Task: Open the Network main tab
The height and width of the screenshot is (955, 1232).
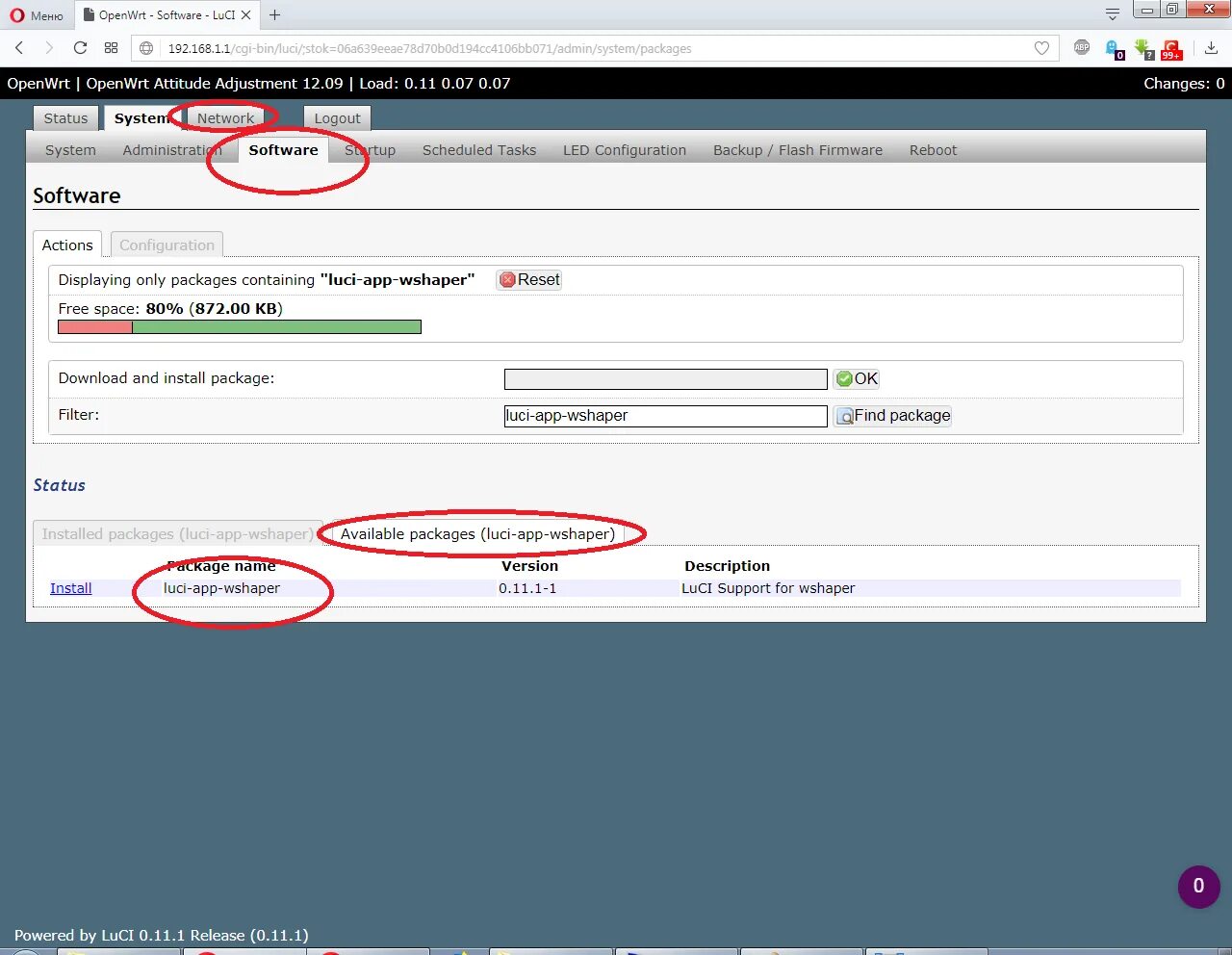Action: point(225,118)
